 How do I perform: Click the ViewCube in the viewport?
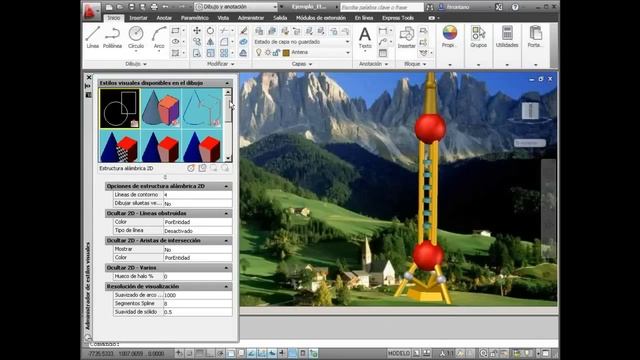point(530,111)
